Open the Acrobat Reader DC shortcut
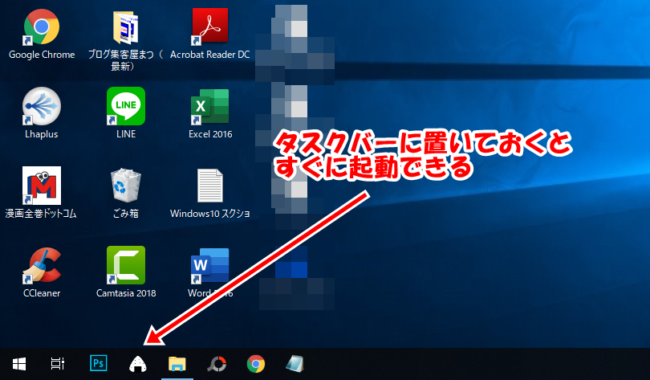 pyautogui.click(x=210, y=26)
